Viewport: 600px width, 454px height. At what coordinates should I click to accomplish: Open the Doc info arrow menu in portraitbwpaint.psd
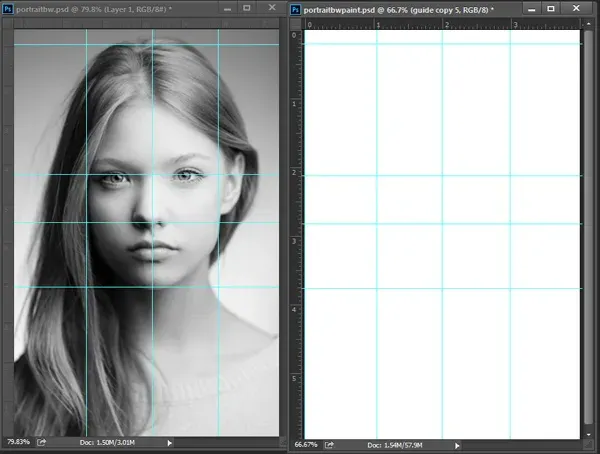click(x=457, y=446)
